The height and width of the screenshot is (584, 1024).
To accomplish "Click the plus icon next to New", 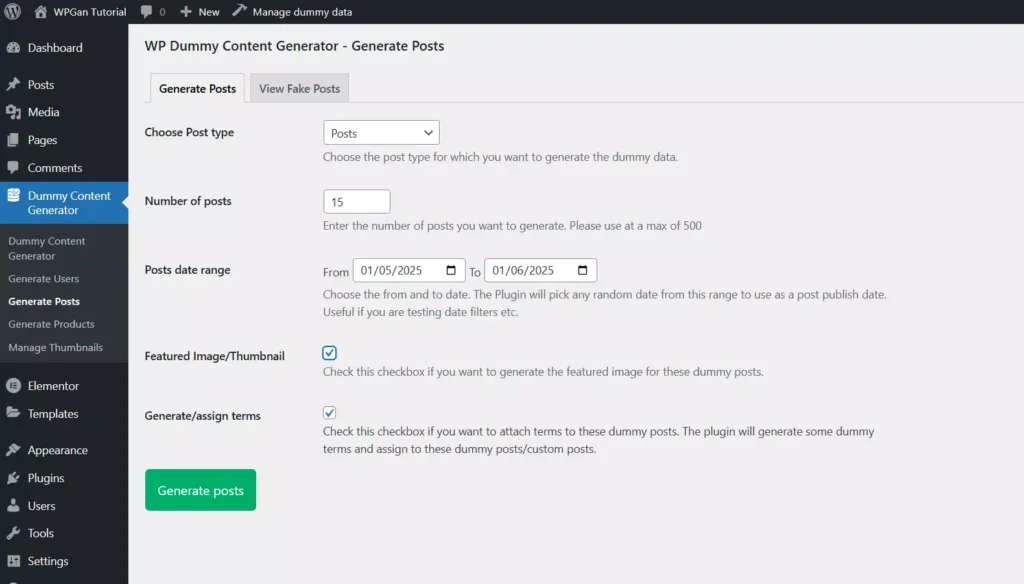I will (x=186, y=12).
